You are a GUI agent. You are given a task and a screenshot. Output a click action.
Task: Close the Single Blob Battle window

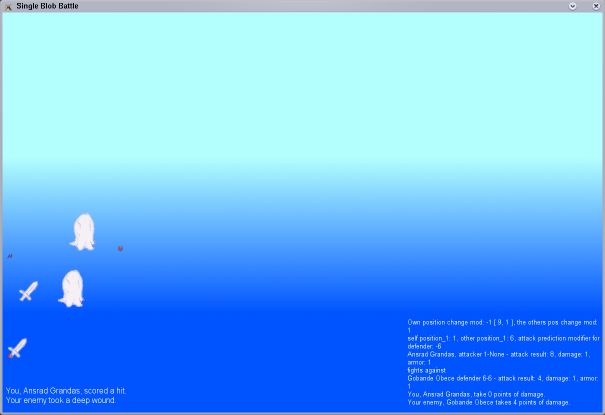tap(596, 6)
